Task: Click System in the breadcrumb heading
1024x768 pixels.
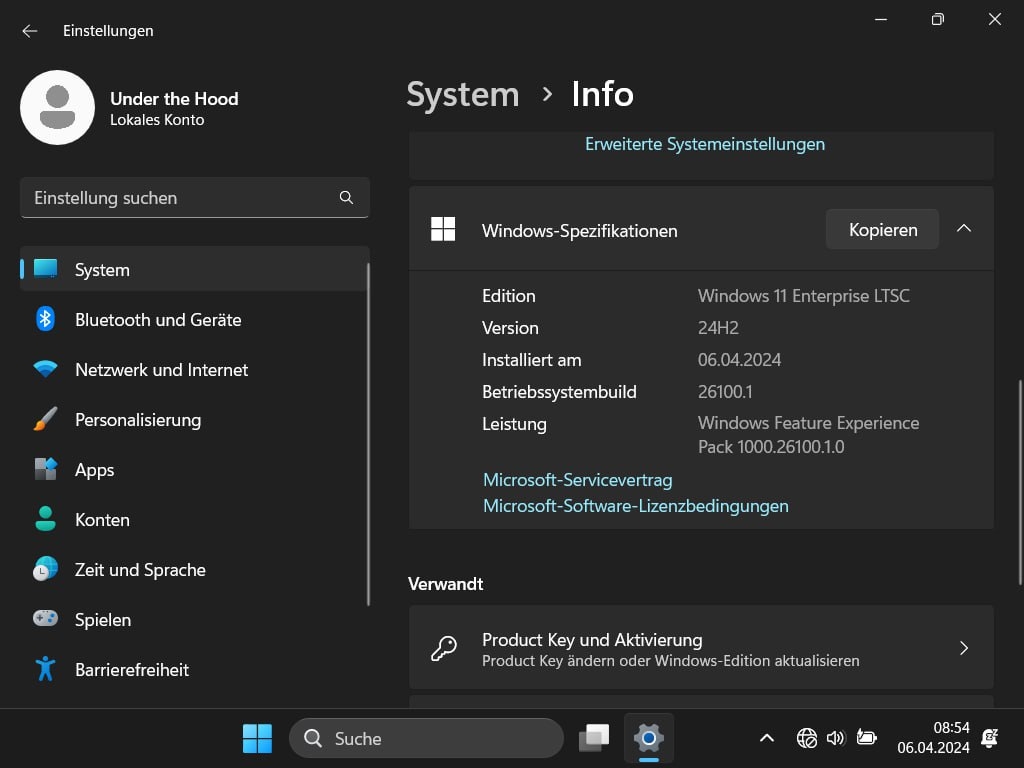Action: pos(462,95)
